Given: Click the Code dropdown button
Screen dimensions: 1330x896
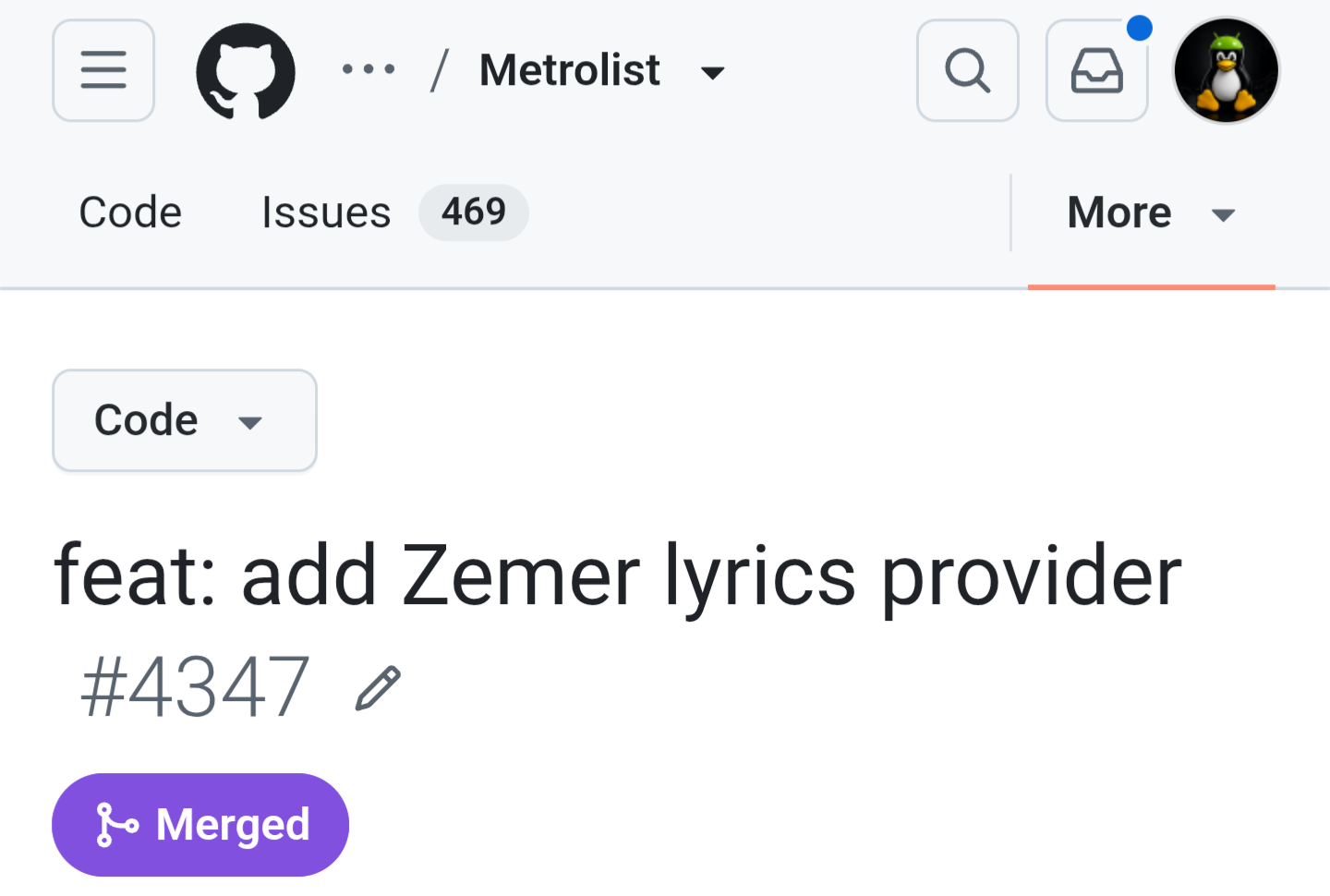Looking at the screenshot, I should point(185,420).
